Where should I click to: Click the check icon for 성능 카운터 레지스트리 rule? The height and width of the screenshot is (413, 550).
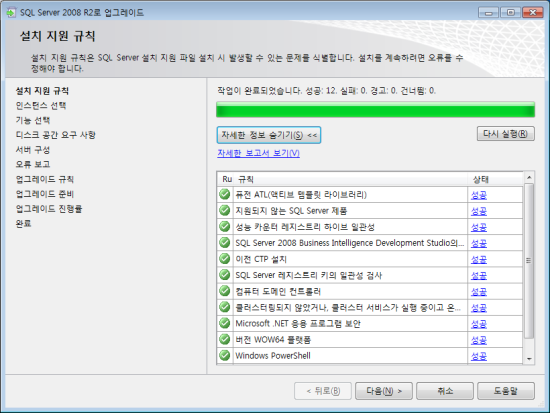(224, 226)
